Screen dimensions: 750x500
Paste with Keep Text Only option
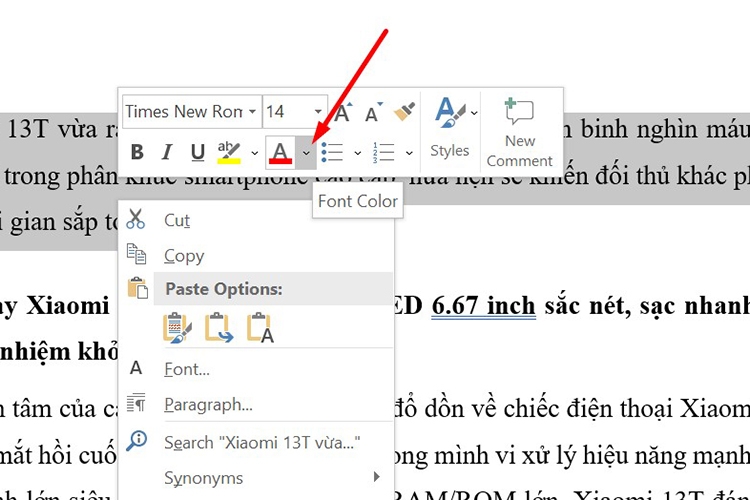[260, 328]
